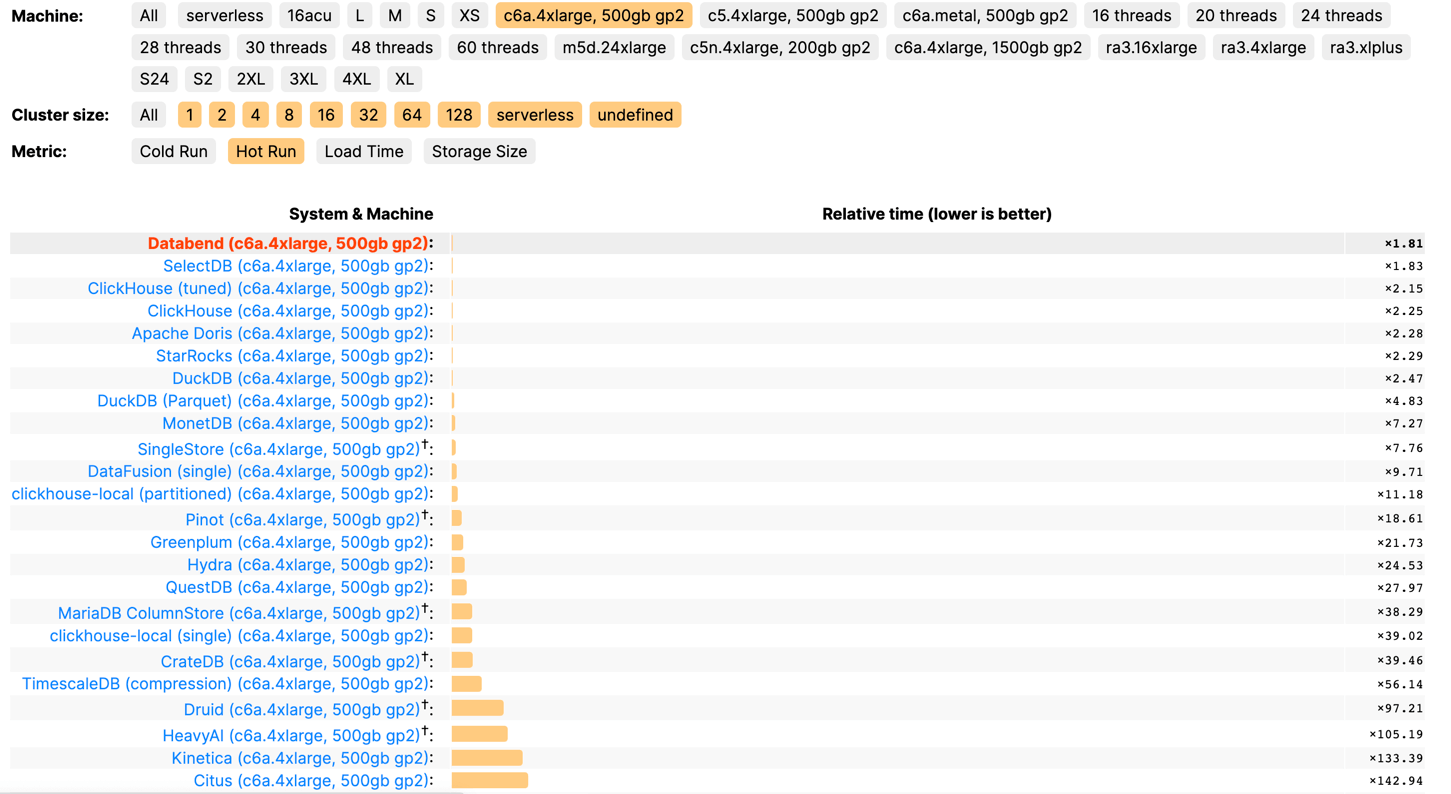Click the Kinetica relative time bar

[x=487, y=758]
